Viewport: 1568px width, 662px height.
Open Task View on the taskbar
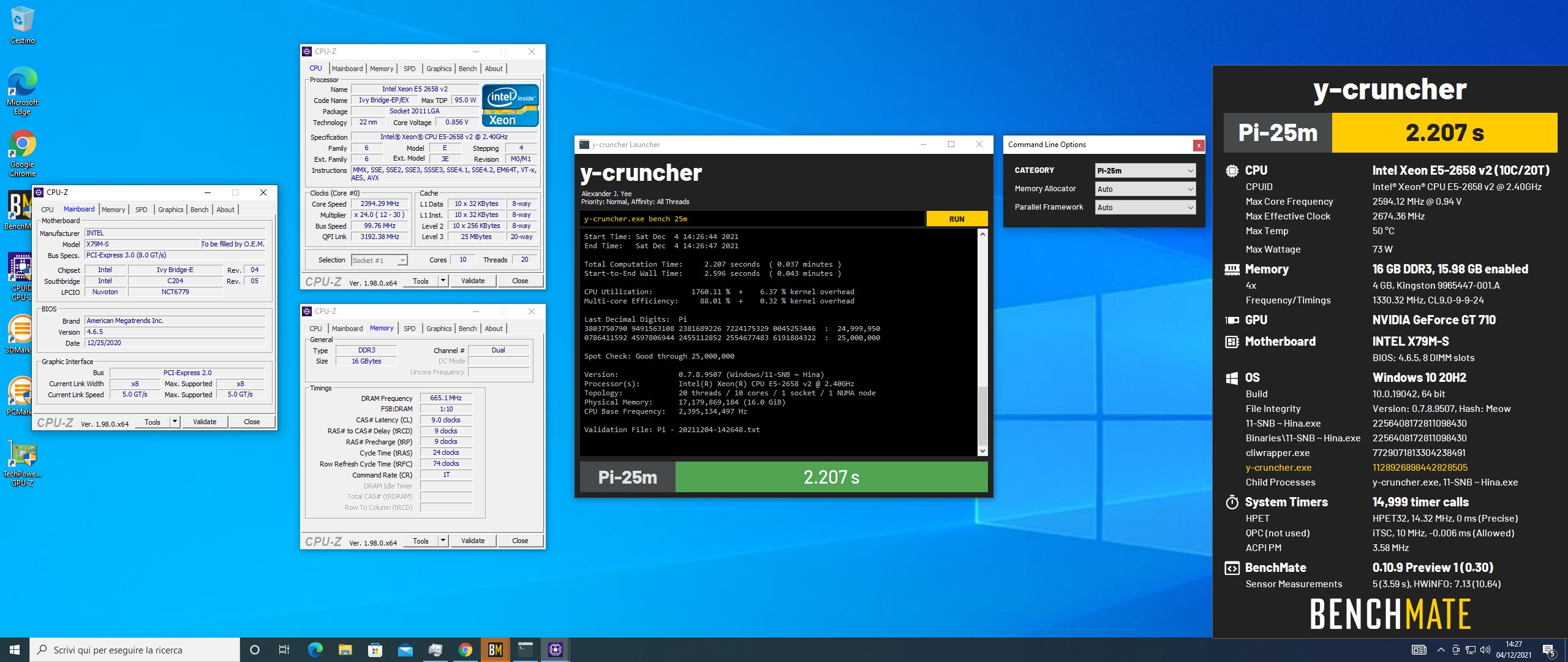coord(284,650)
